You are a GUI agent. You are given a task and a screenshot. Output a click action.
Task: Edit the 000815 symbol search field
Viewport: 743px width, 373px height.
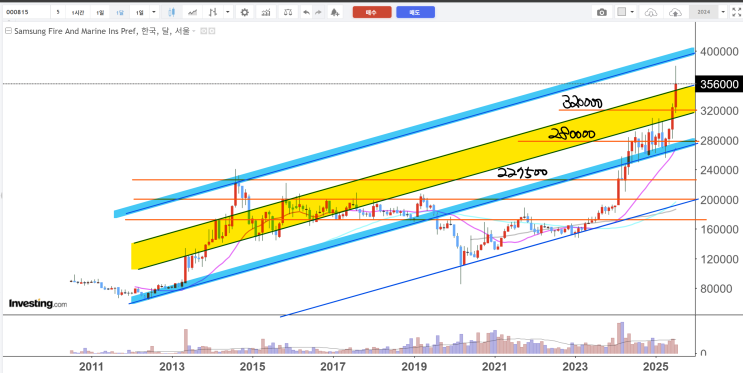point(26,12)
